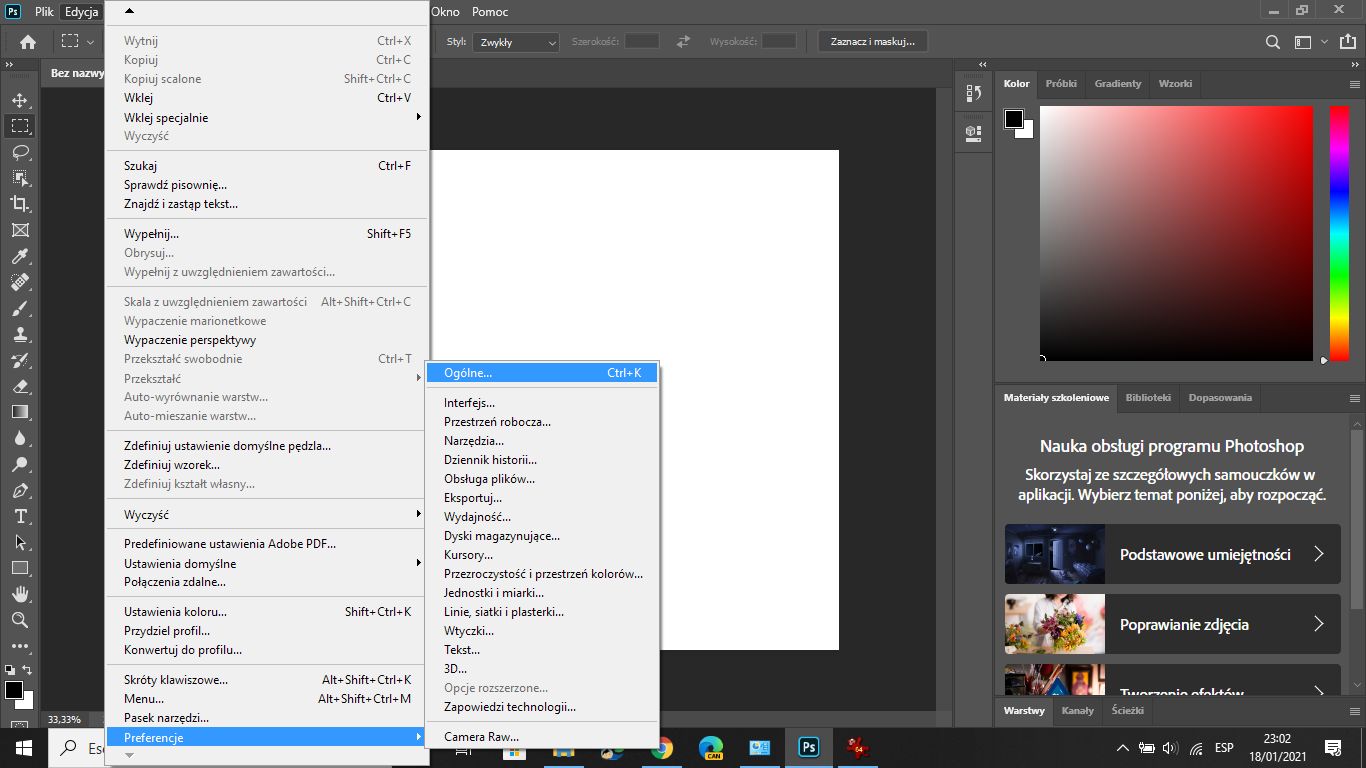Select Wypełnij... in Edycja menu

tap(267, 234)
